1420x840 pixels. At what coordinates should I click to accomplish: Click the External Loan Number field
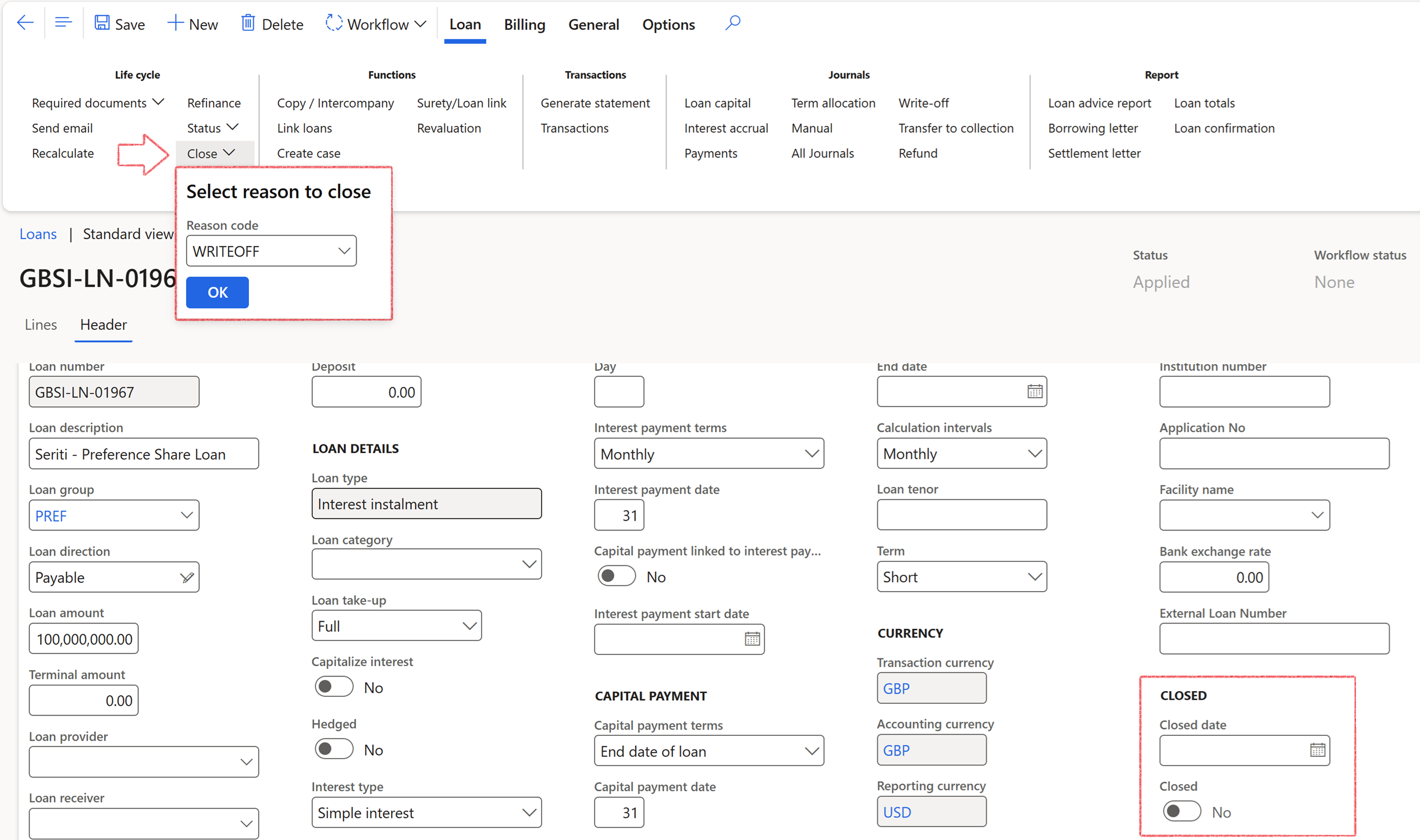pos(1274,639)
